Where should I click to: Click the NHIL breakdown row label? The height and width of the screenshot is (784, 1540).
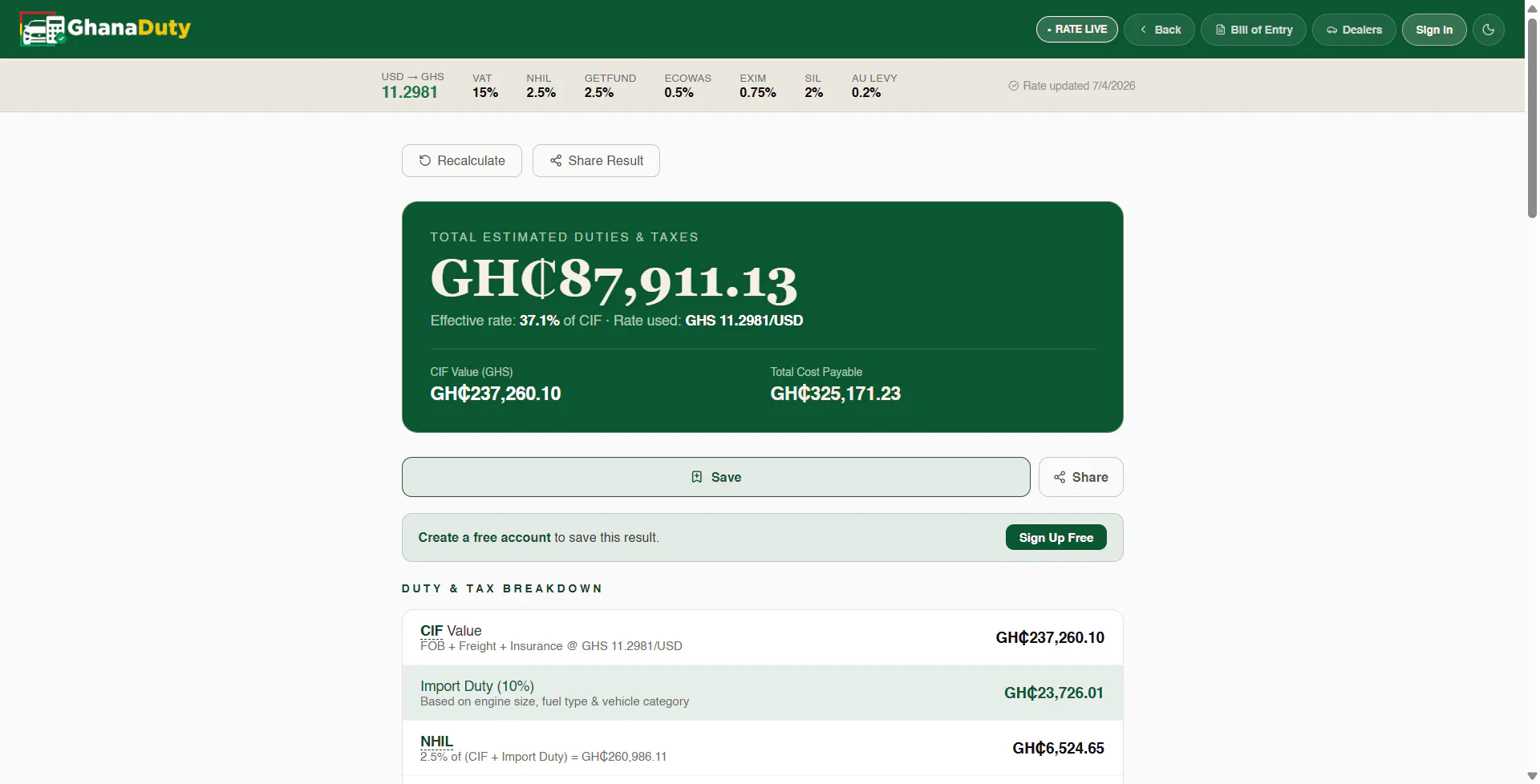point(436,742)
